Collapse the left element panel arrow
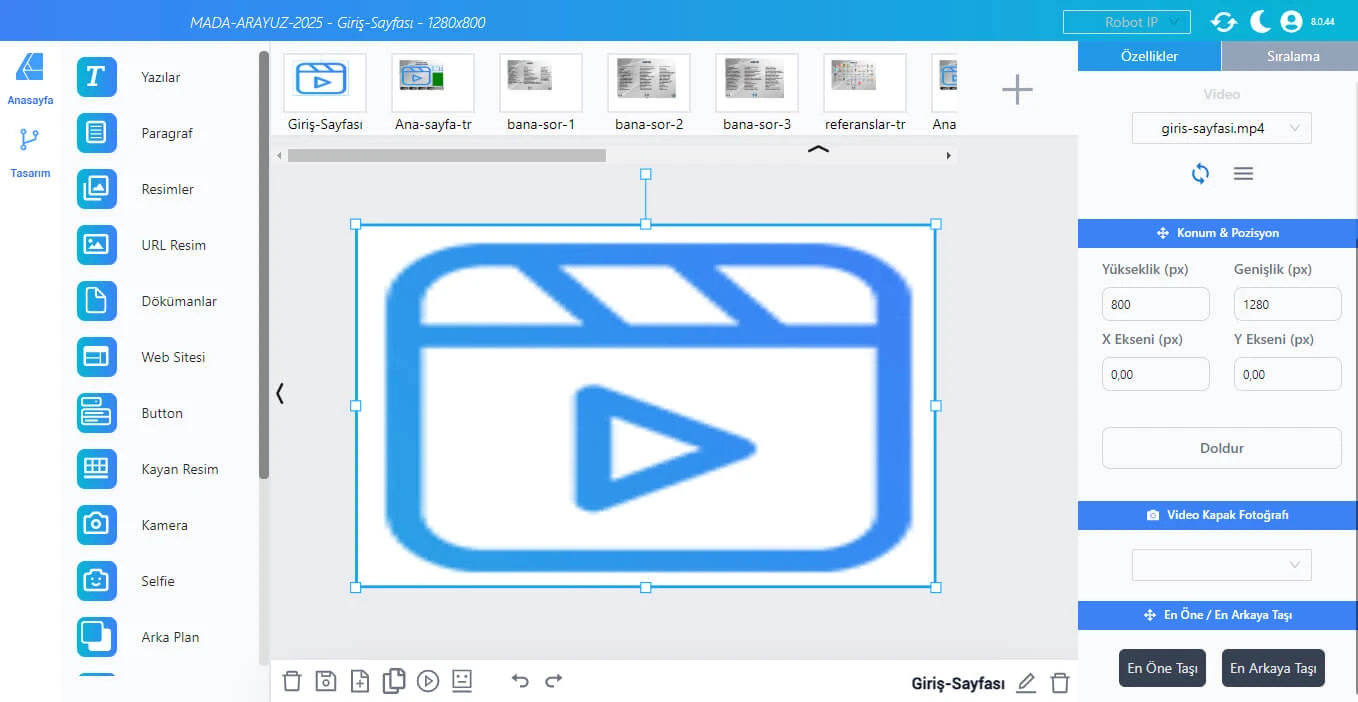Screen dimensions: 1358x702 pos(280,393)
